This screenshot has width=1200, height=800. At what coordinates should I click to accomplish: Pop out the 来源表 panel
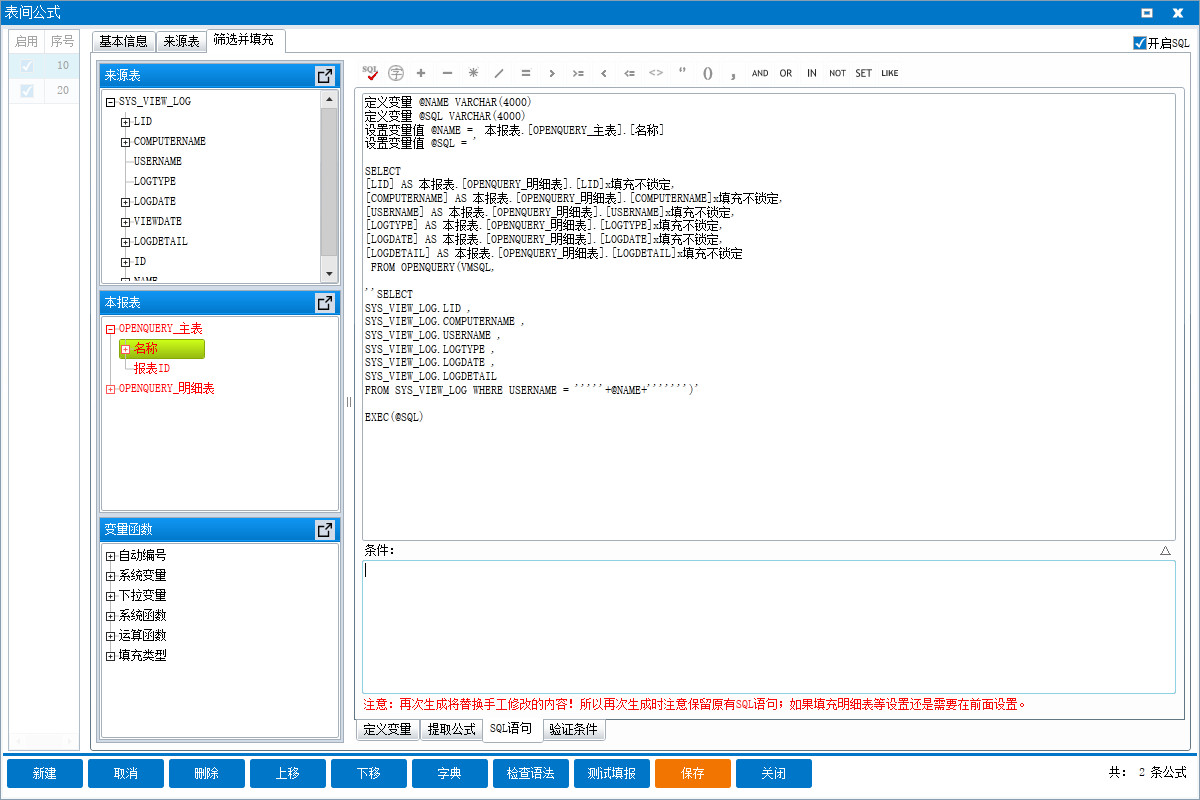tap(324, 76)
